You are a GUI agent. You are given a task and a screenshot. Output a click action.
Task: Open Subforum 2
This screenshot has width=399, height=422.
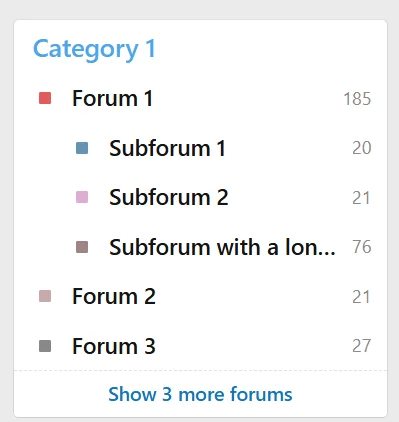169,197
